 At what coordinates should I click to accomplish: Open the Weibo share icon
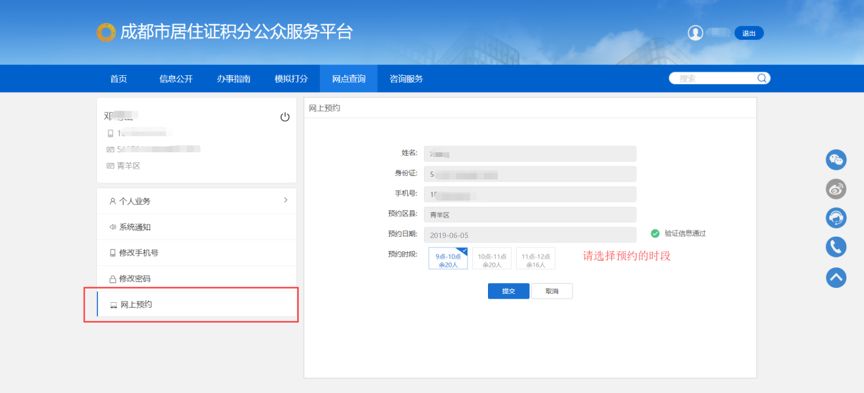(836, 189)
